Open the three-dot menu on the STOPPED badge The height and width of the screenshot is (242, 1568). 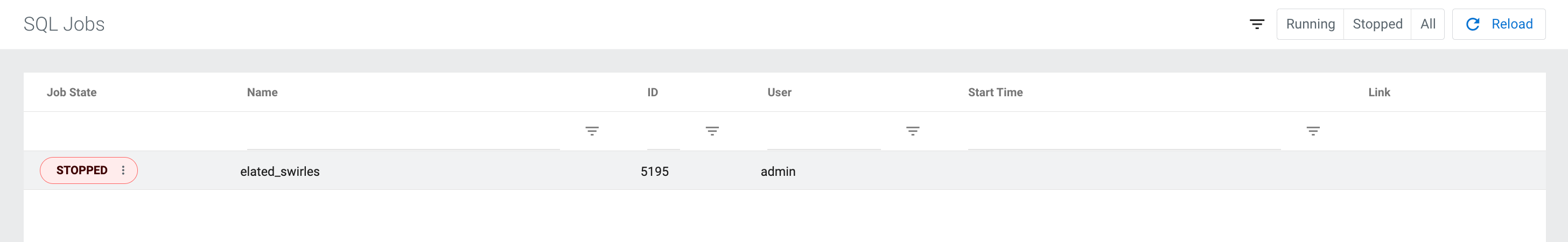coord(123,170)
